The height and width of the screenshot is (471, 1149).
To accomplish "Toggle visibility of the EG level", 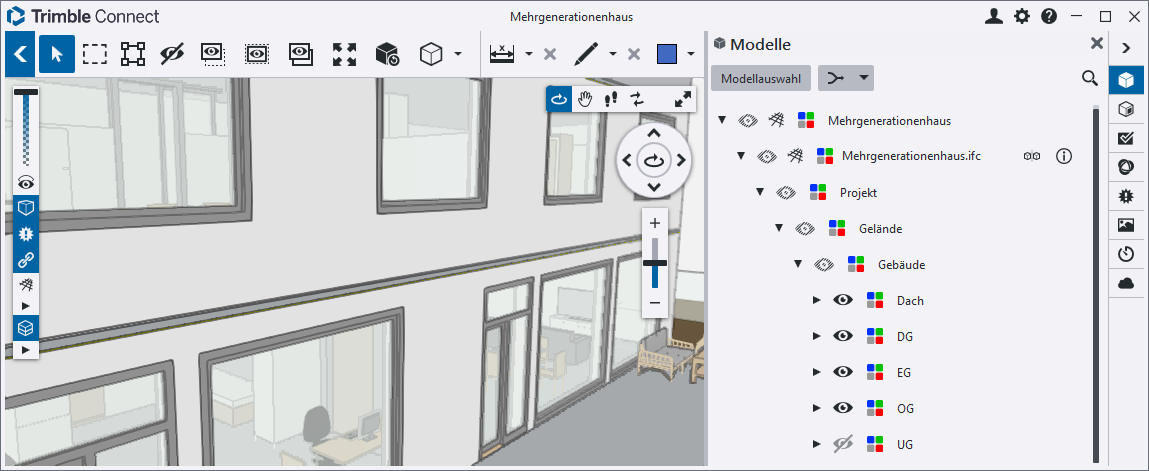I will (843, 372).
